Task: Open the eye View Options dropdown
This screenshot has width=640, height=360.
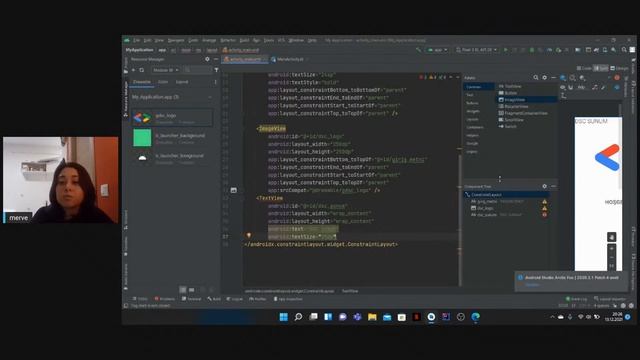Action: click(x=563, y=87)
